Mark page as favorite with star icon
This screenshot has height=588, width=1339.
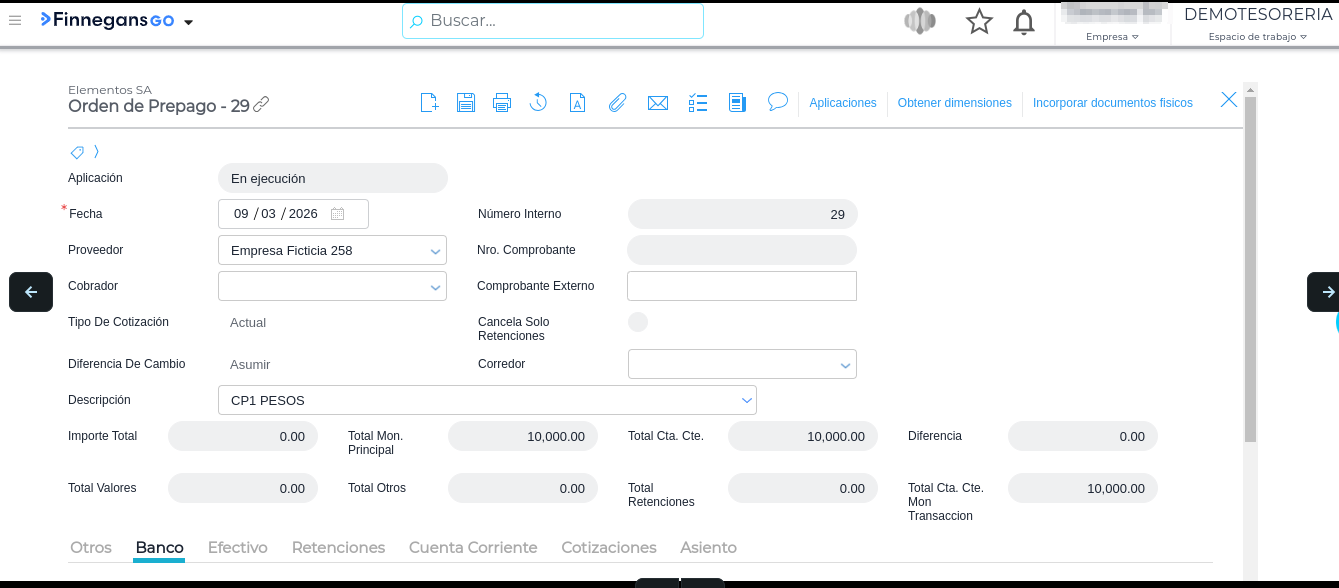point(979,22)
